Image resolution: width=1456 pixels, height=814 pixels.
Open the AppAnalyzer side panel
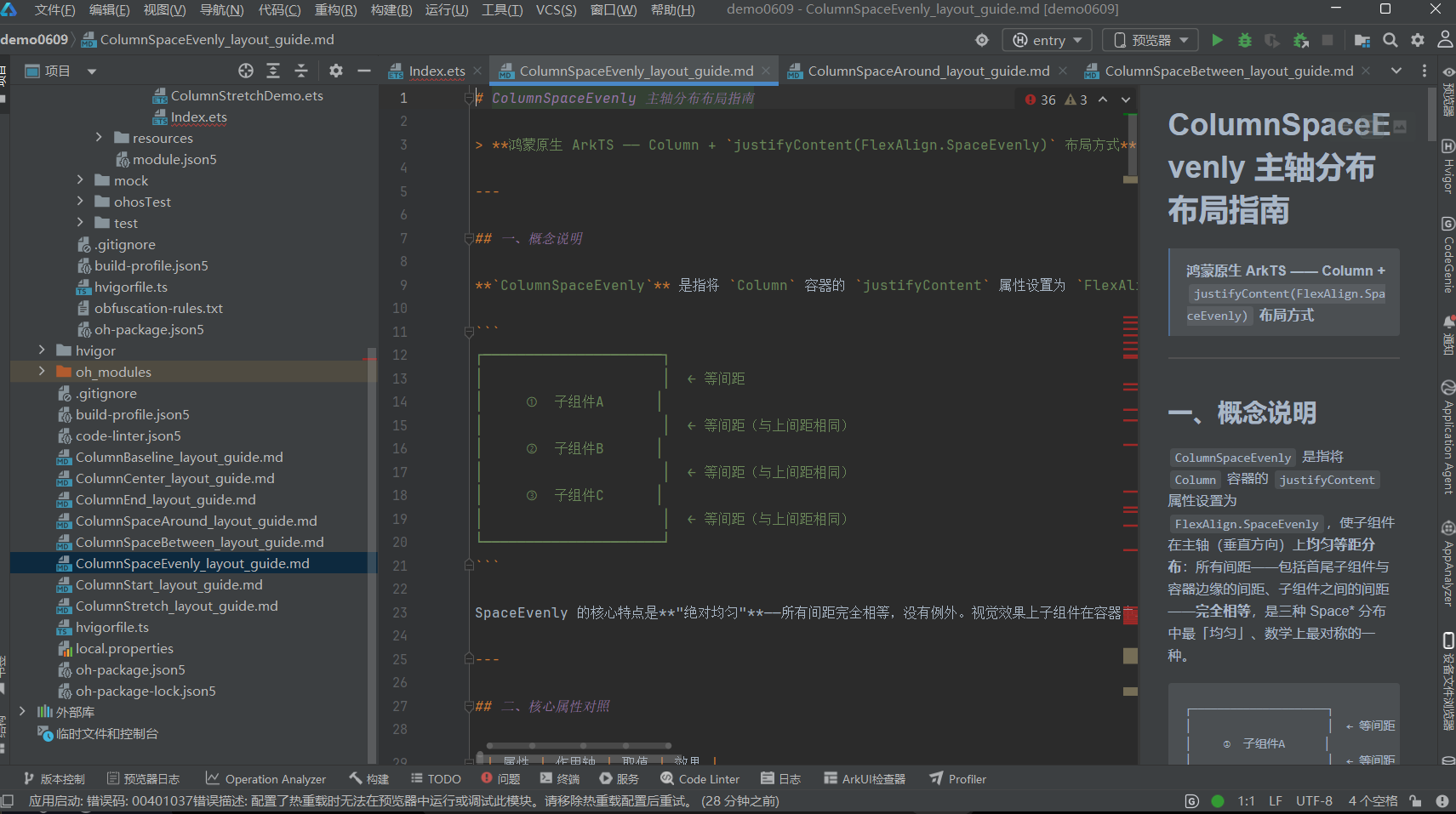tap(1447, 565)
